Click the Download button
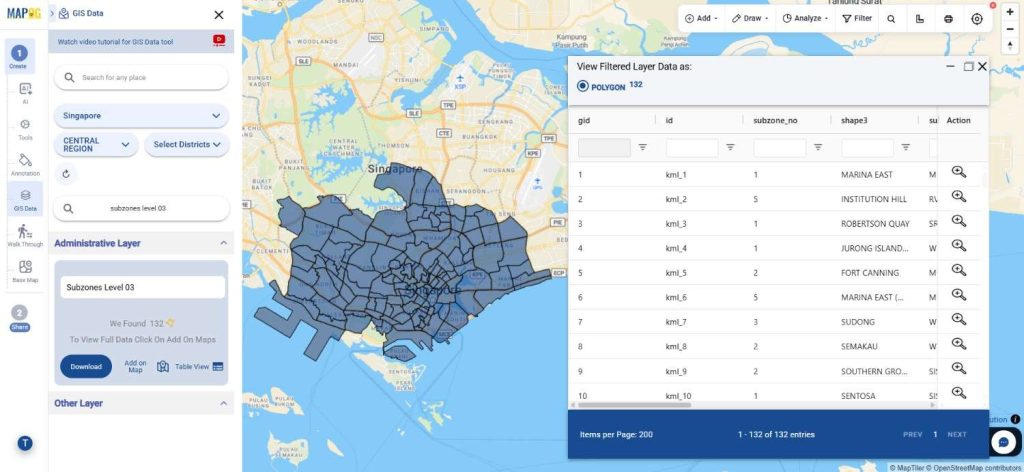 [x=86, y=367]
